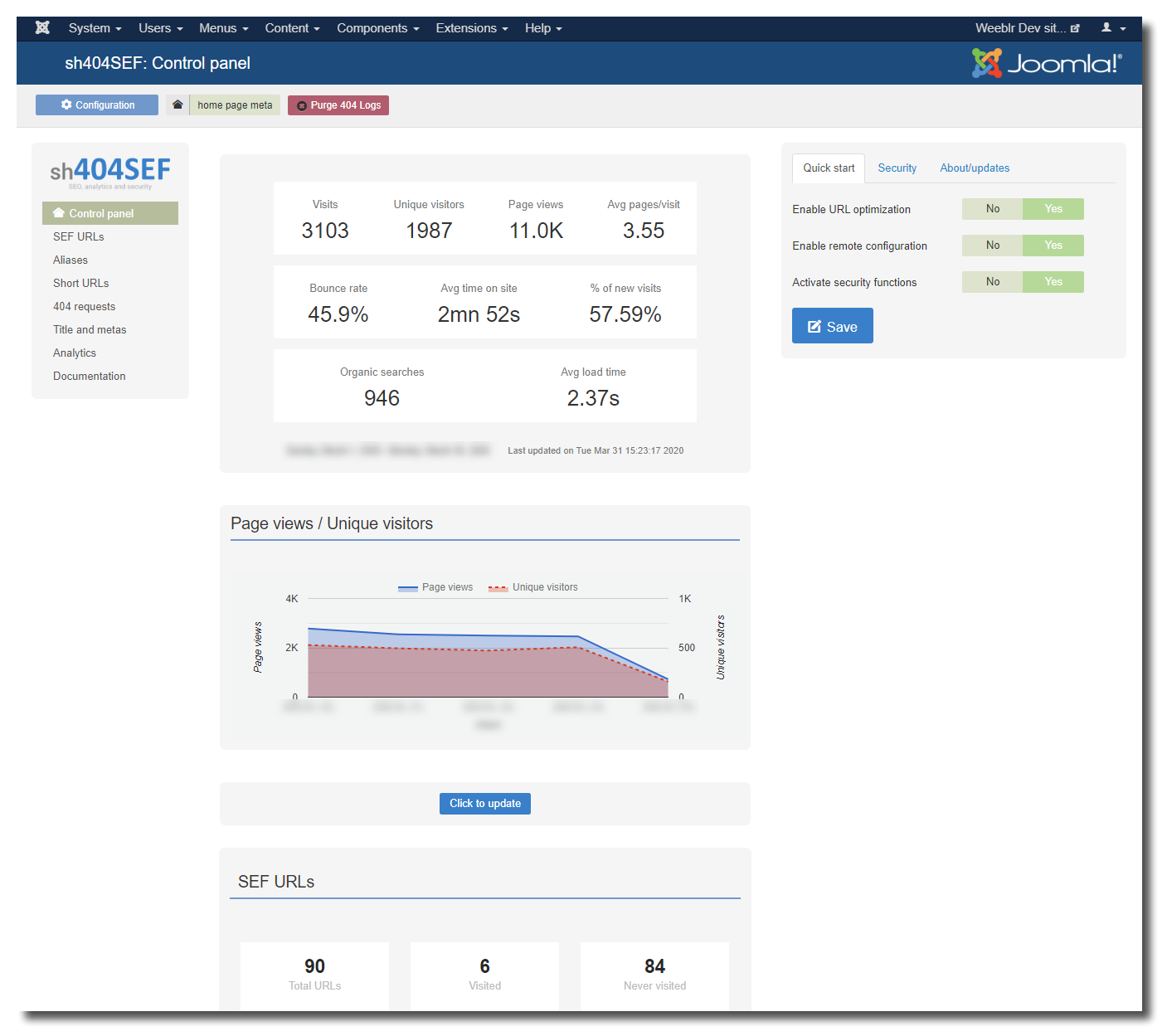Screen dimensions: 1167x1036
Task: Open the System dropdown menu
Action: (x=95, y=27)
